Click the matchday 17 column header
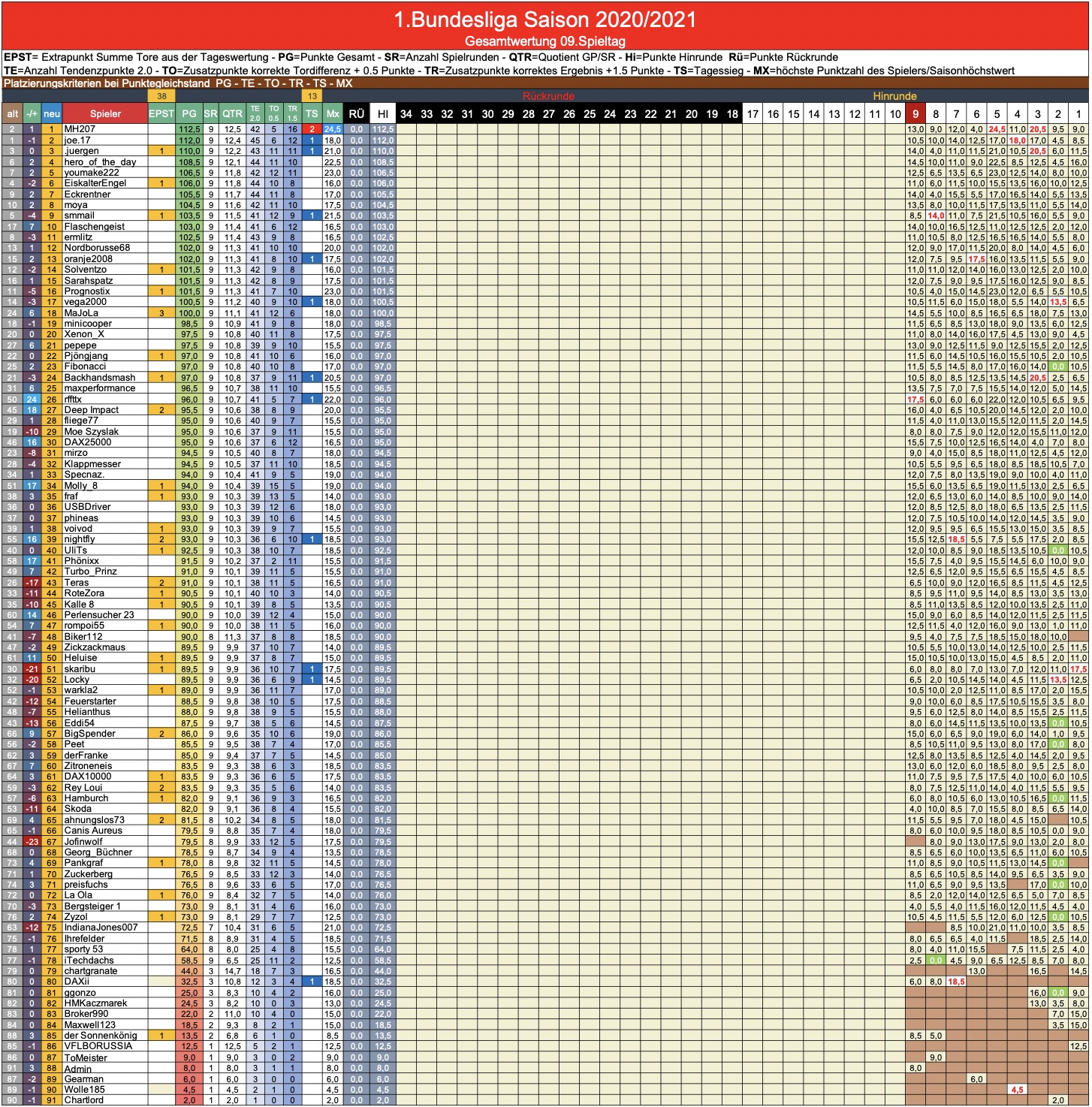 753,113
